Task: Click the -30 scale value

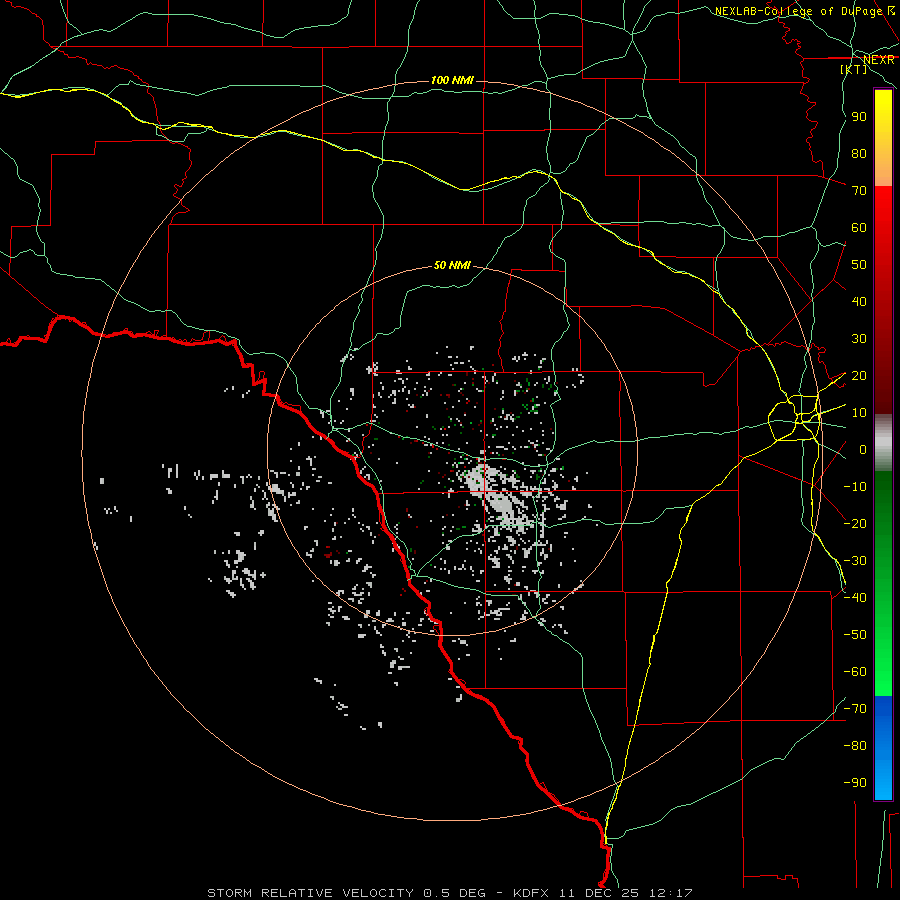Action: point(855,561)
